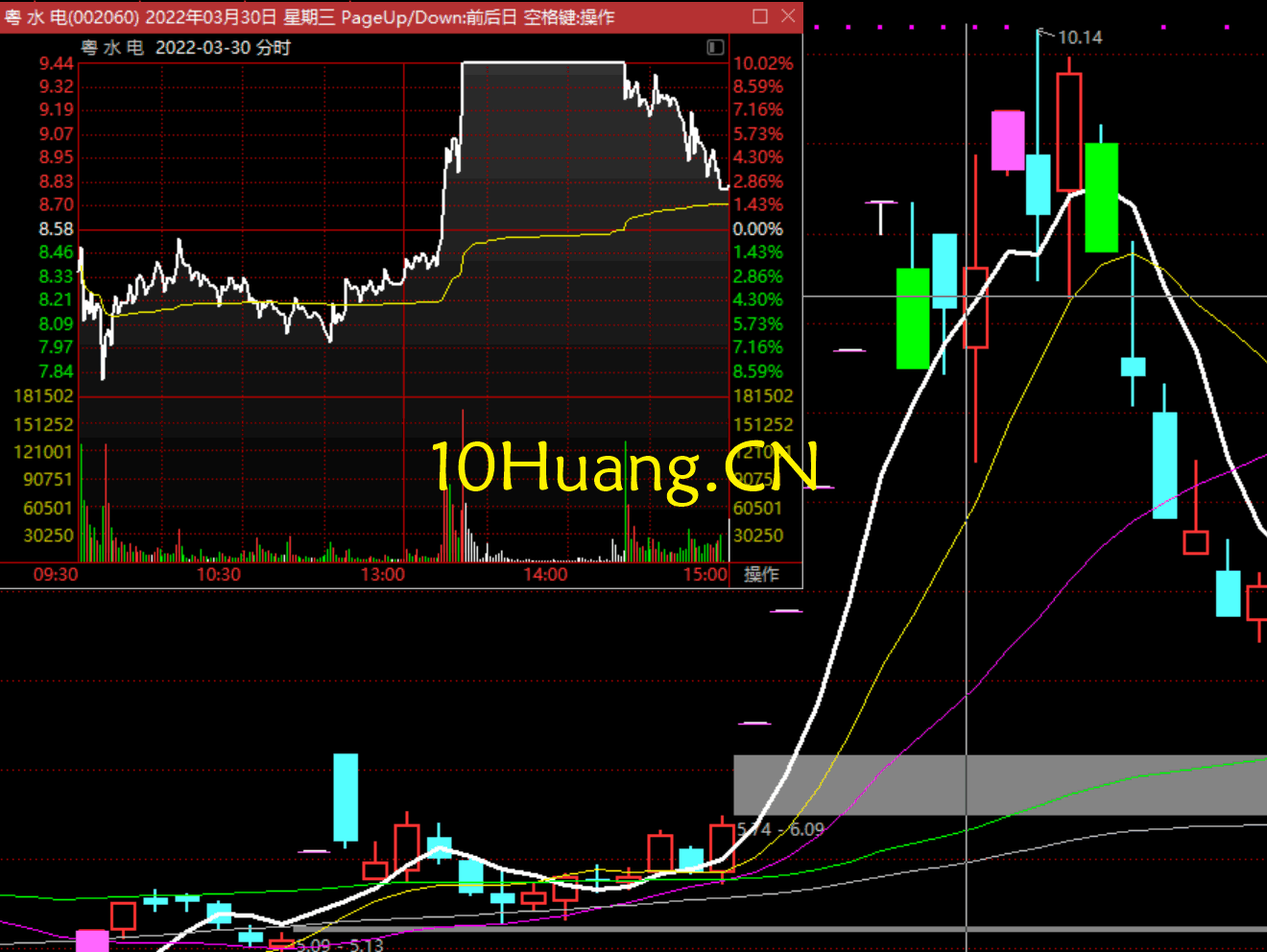Viewport: 1267px width, 952px height.
Task: Select the 0.00% baseline percentage label
Action: 758,228
